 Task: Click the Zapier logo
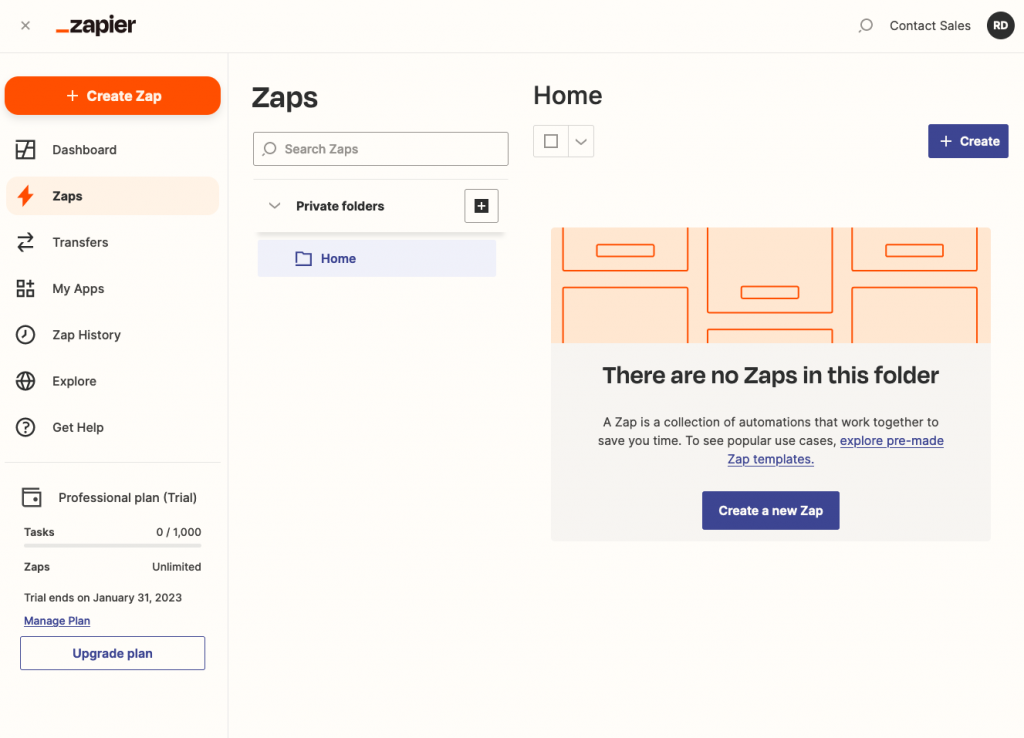point(95,25)
